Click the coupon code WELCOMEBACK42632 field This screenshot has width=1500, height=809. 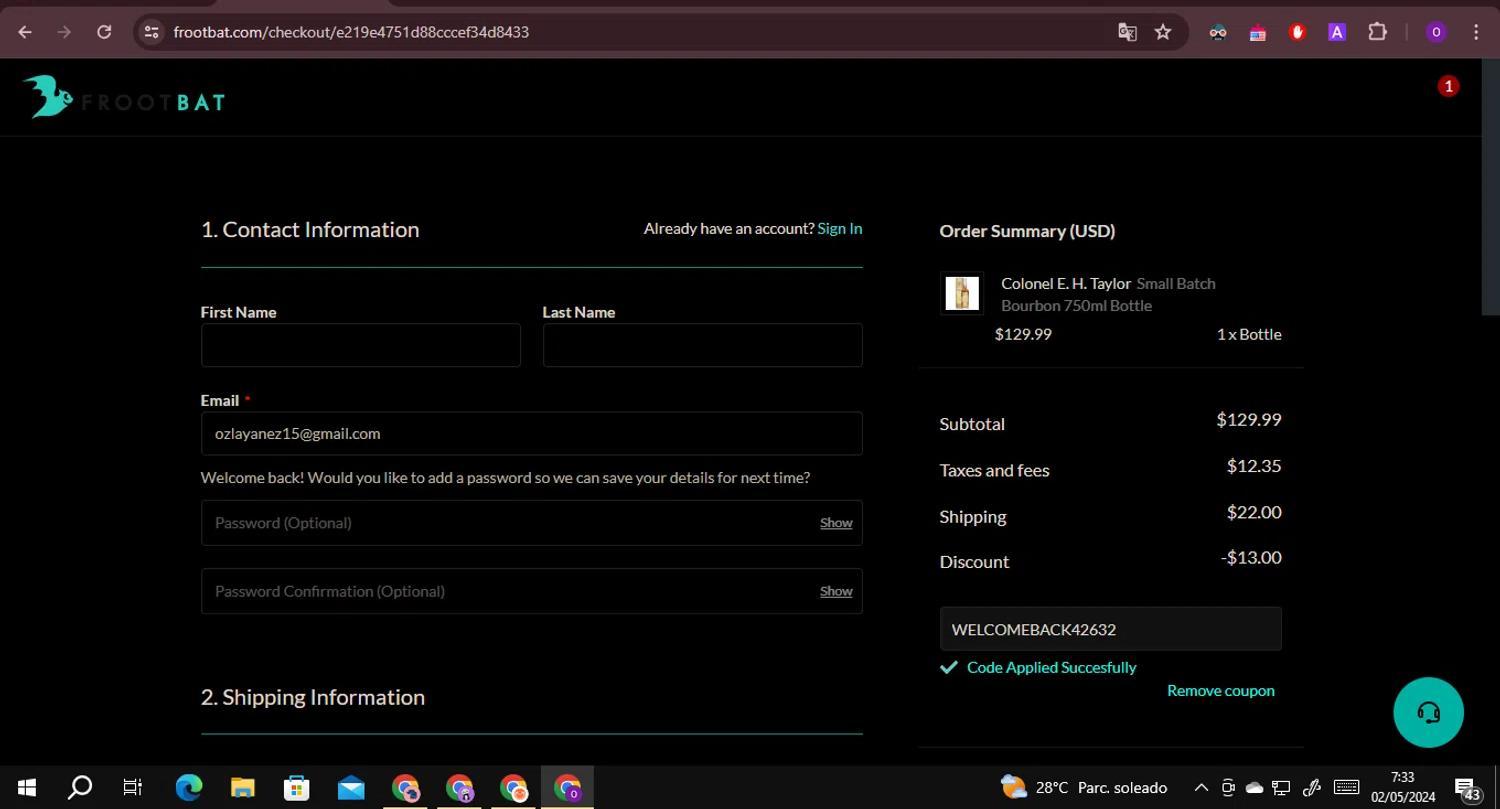1110,629
